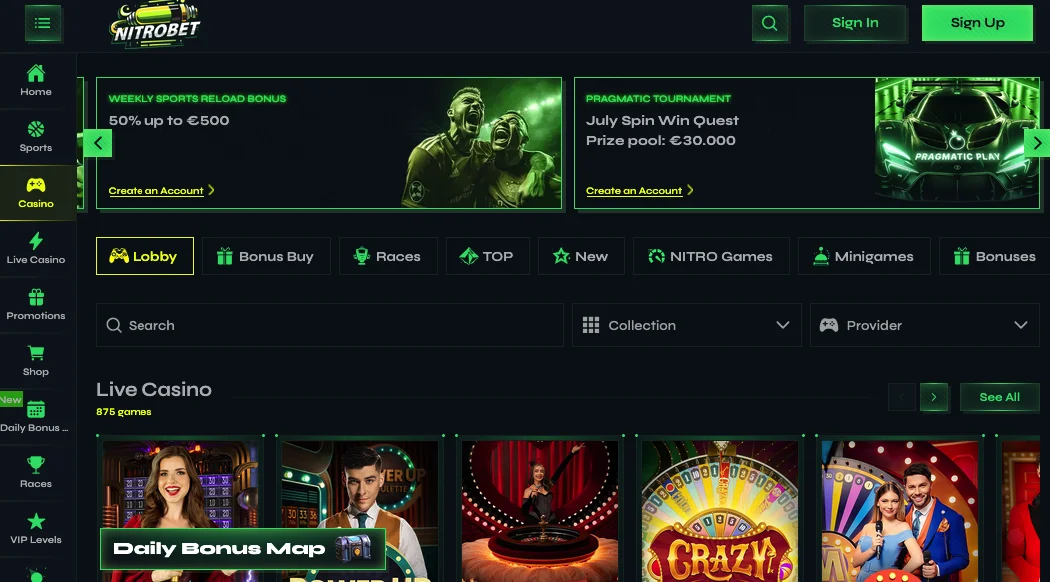This screenshot has height=582, width=1050.
Task: Open Promotions in the sidebar
Action: (36, 305)
